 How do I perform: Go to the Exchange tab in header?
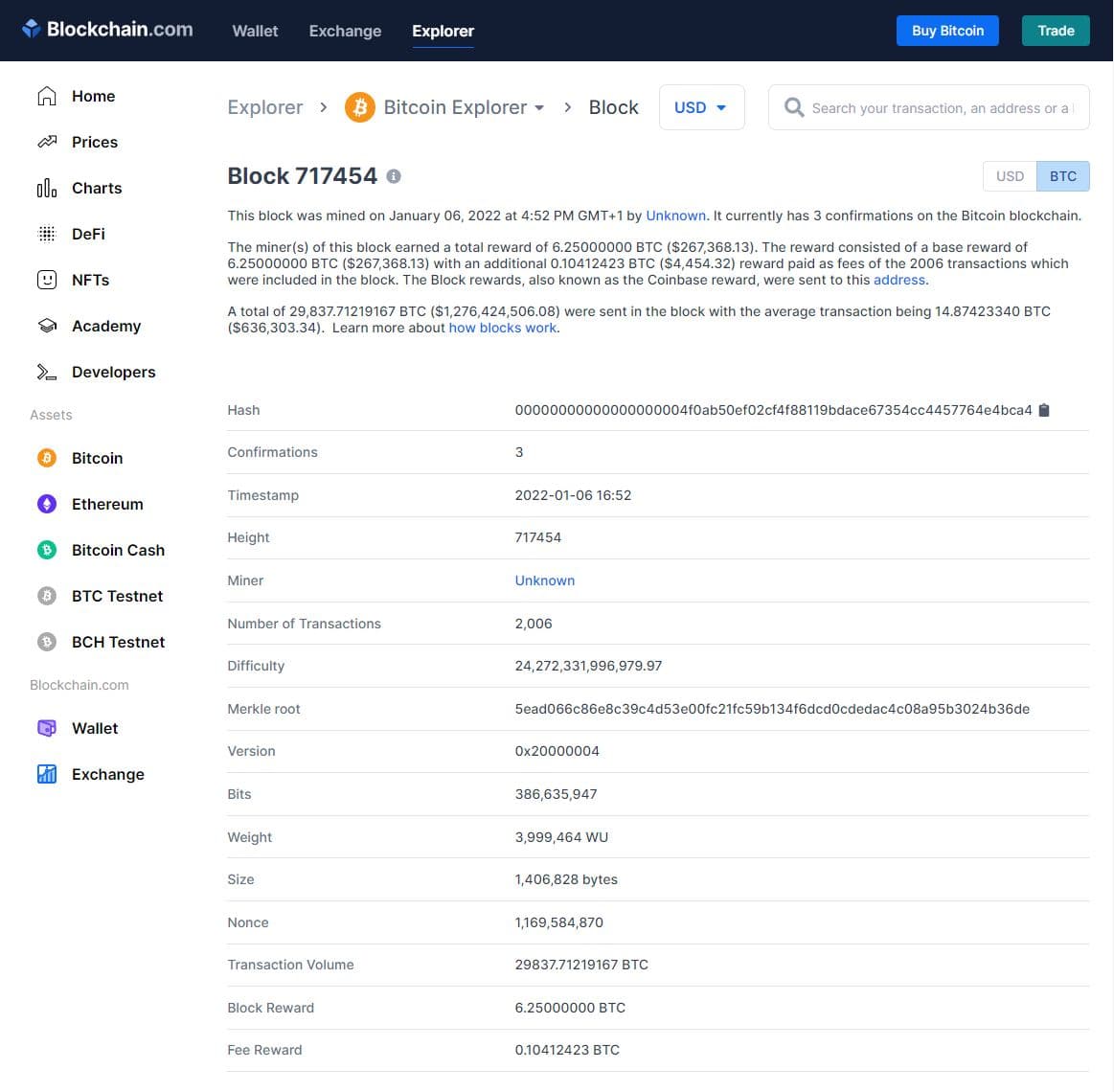click(345, 31)
